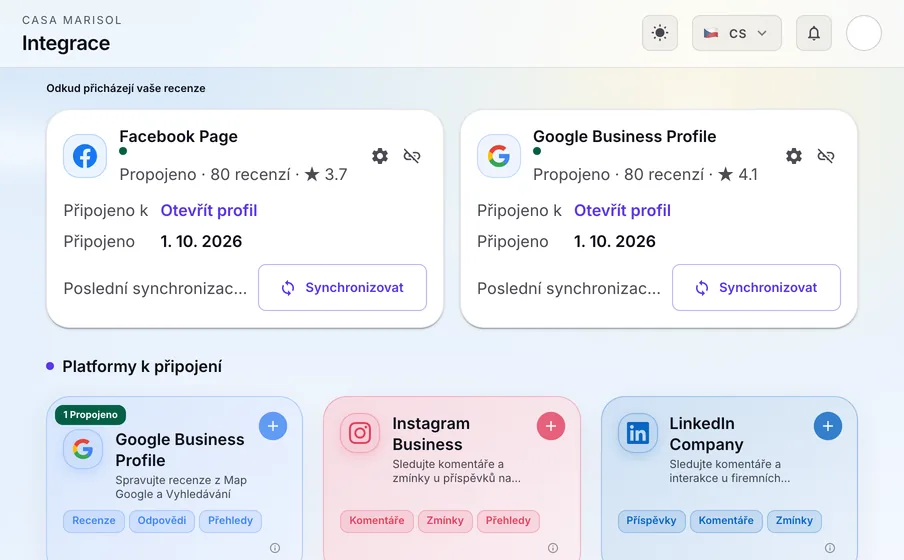The height and width of the screenshot is (560, 904).
Task: Open Google Business Profile settings gear
Action: coord(794,156)
